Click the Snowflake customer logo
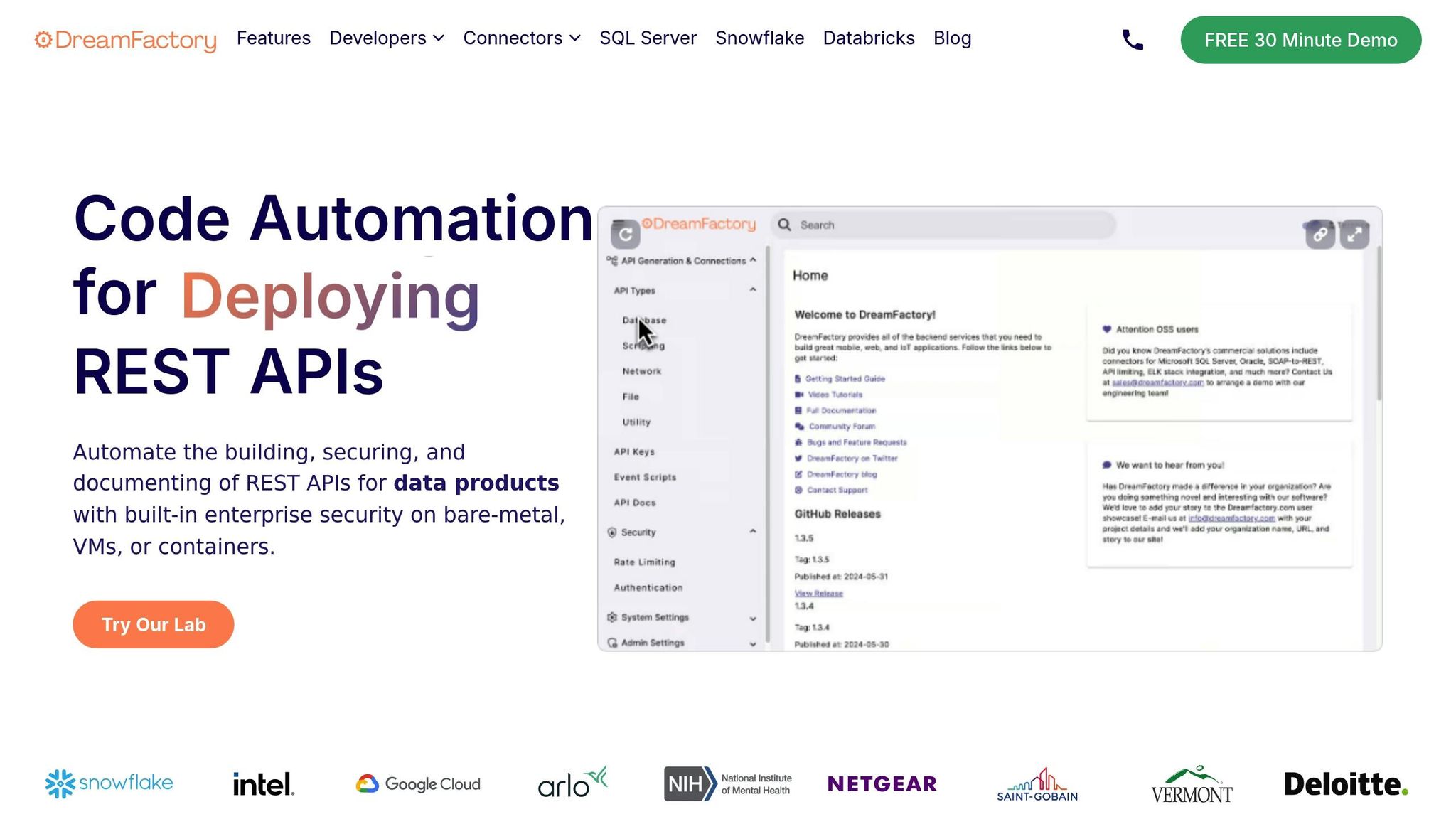 click(x=109, y=783)
